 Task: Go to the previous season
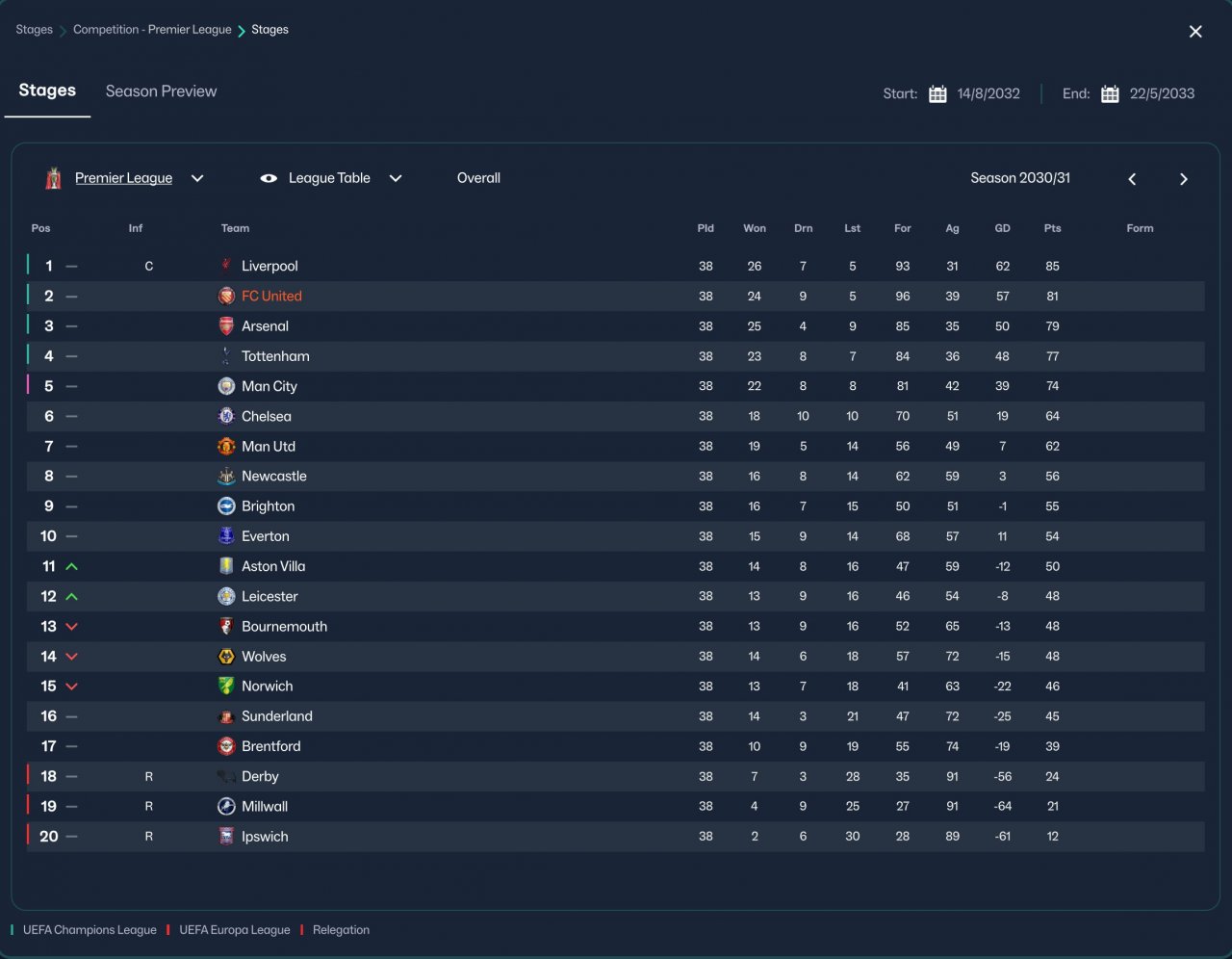[x=1132, y=179]
